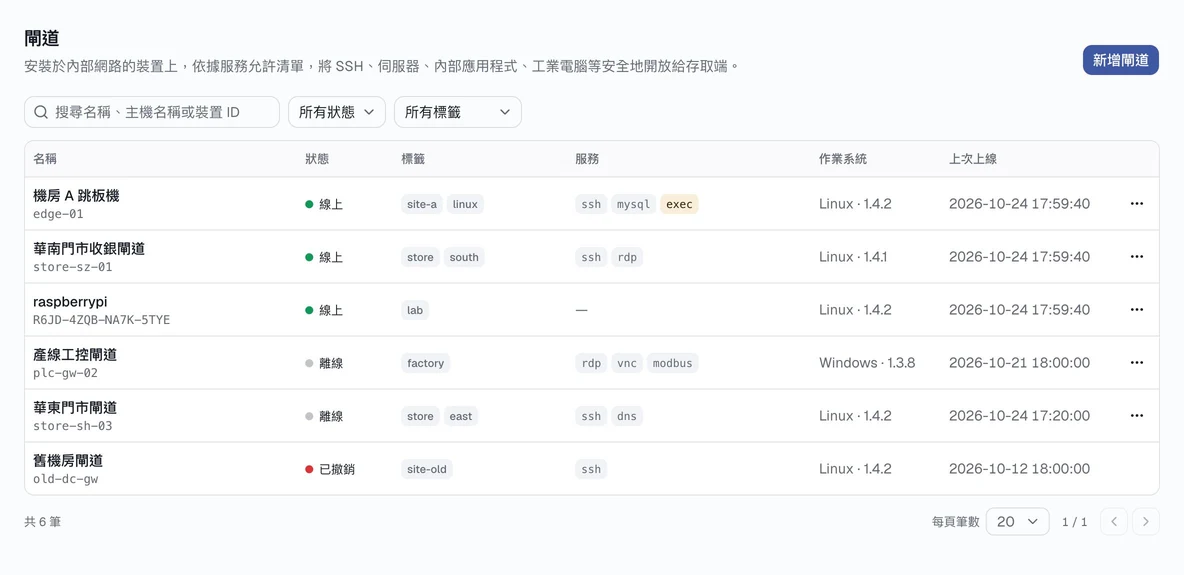Screen dimensions: 1184x575
Task: Click the search magnifier icon
Action: [42, 112]
